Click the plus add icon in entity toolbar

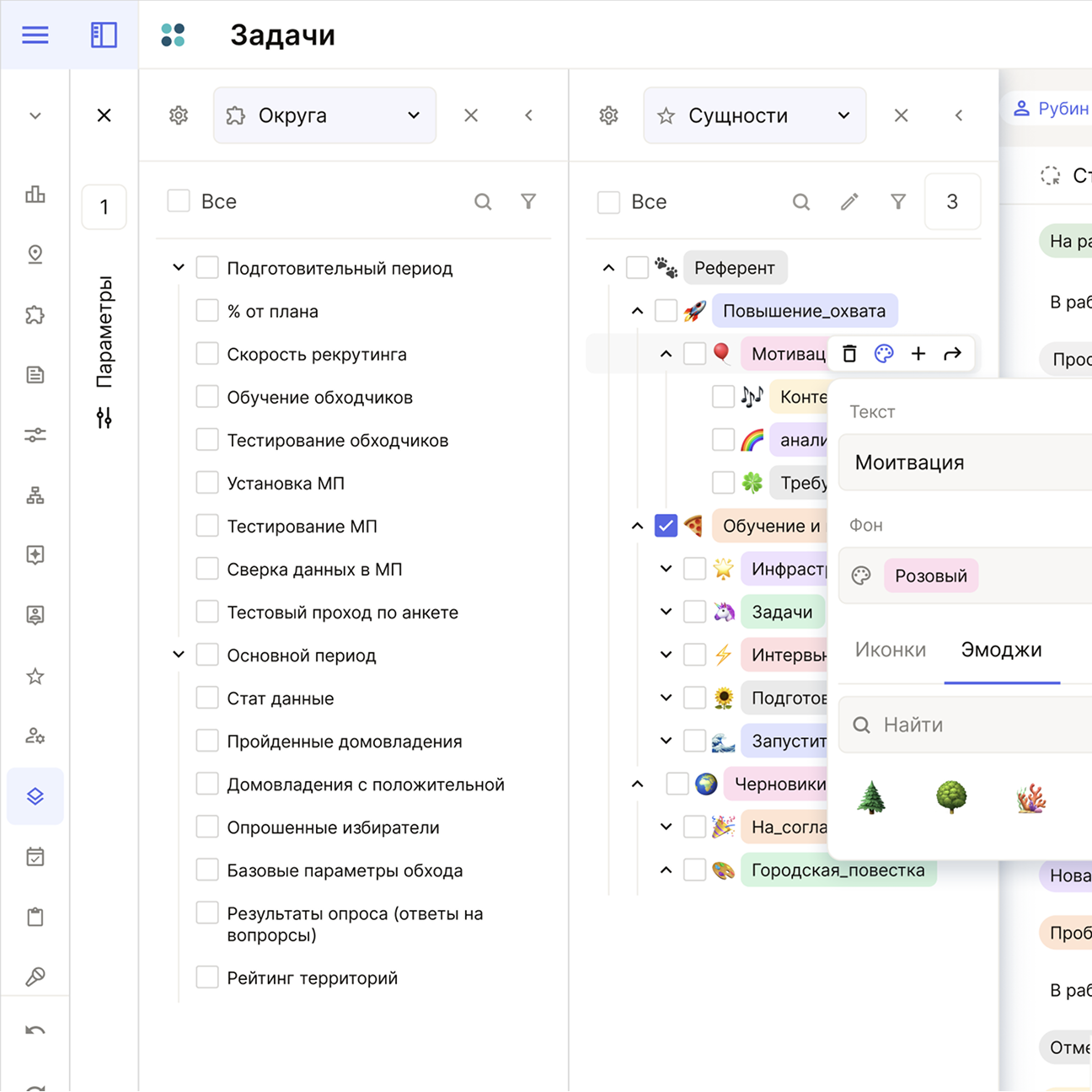pyautogui.click(x=918, y=354)
